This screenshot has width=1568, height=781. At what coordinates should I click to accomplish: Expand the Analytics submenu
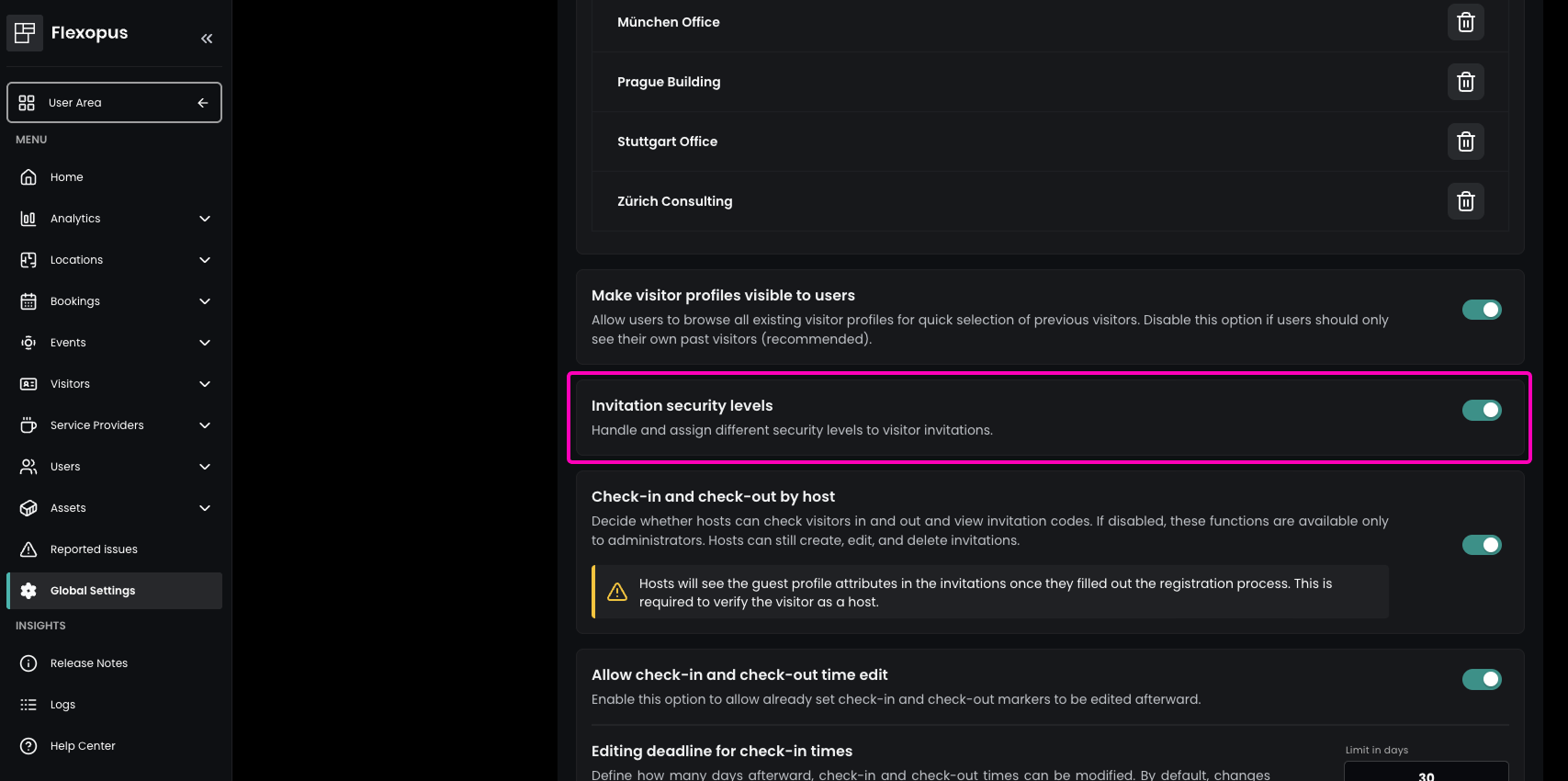pos(205,219)
